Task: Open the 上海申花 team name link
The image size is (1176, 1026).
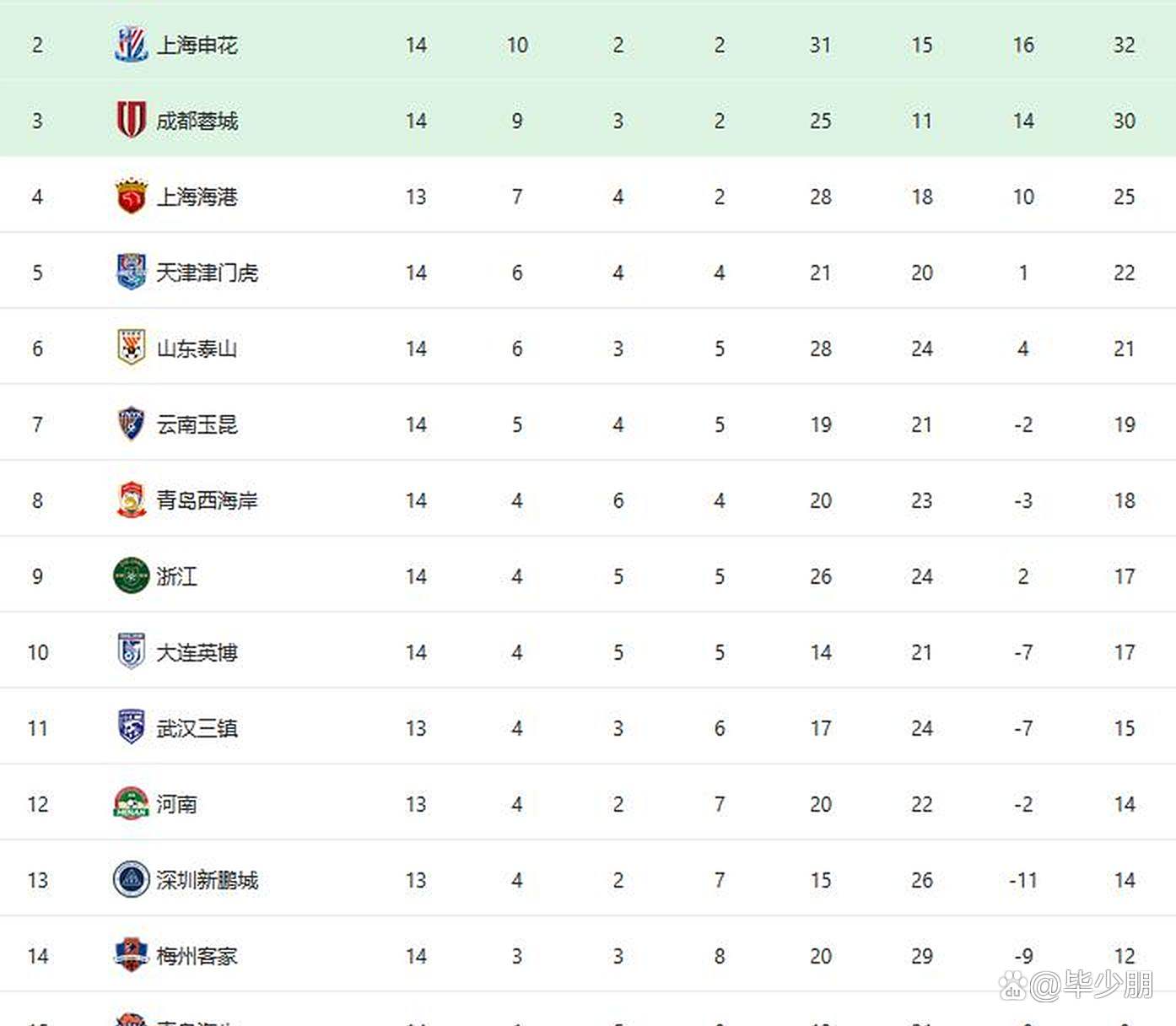Action: (197, 45)
